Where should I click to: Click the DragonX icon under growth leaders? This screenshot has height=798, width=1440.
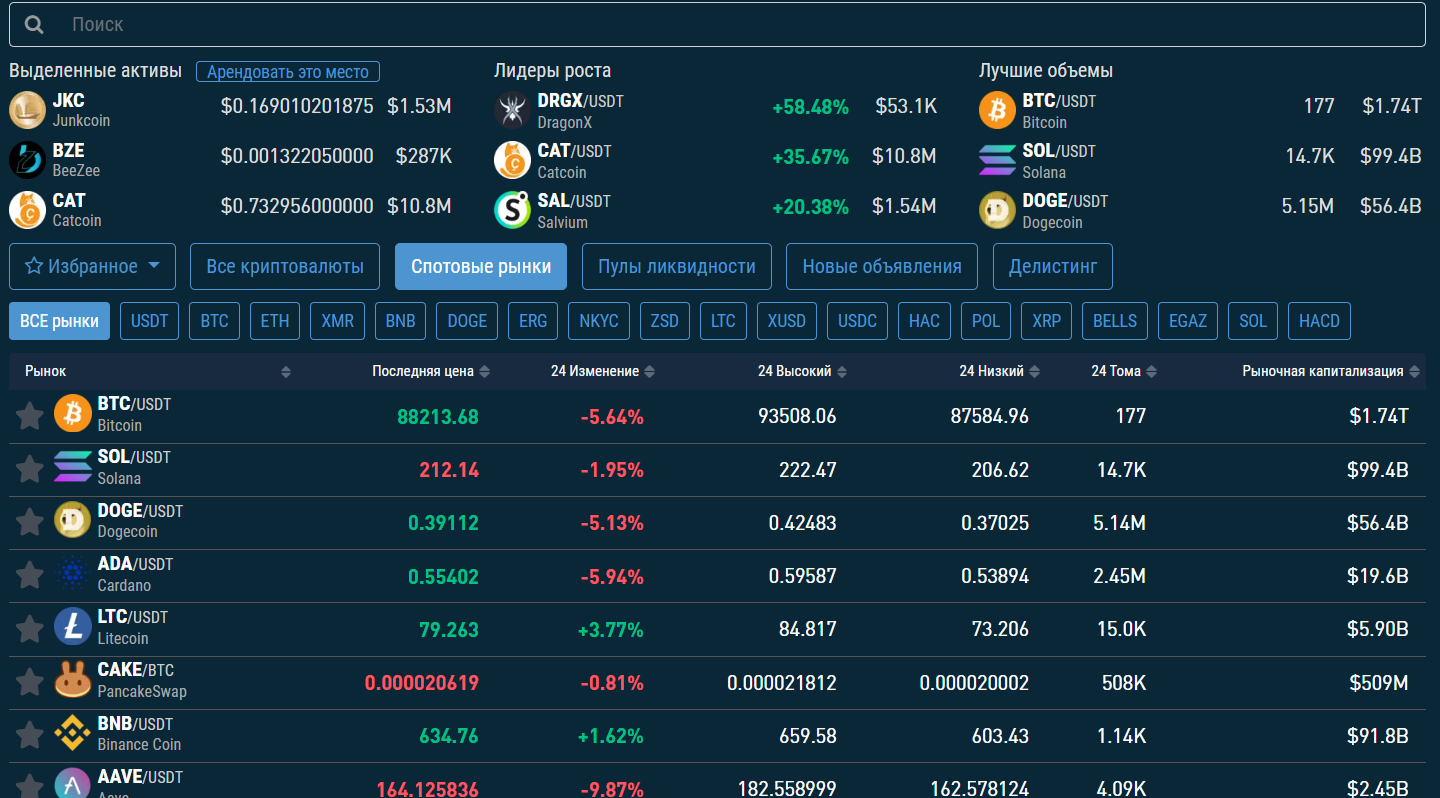pos(512,110)
